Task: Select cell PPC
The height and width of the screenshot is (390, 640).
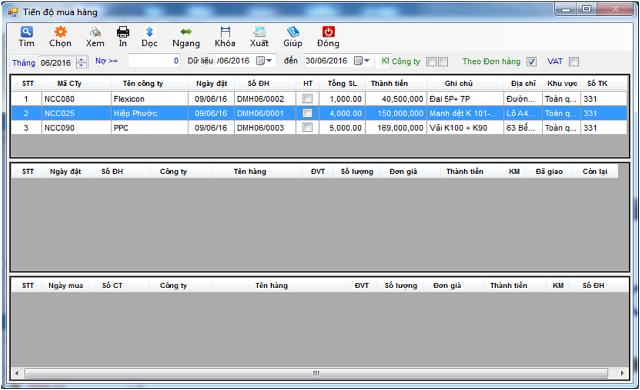Action: (150, 128)
